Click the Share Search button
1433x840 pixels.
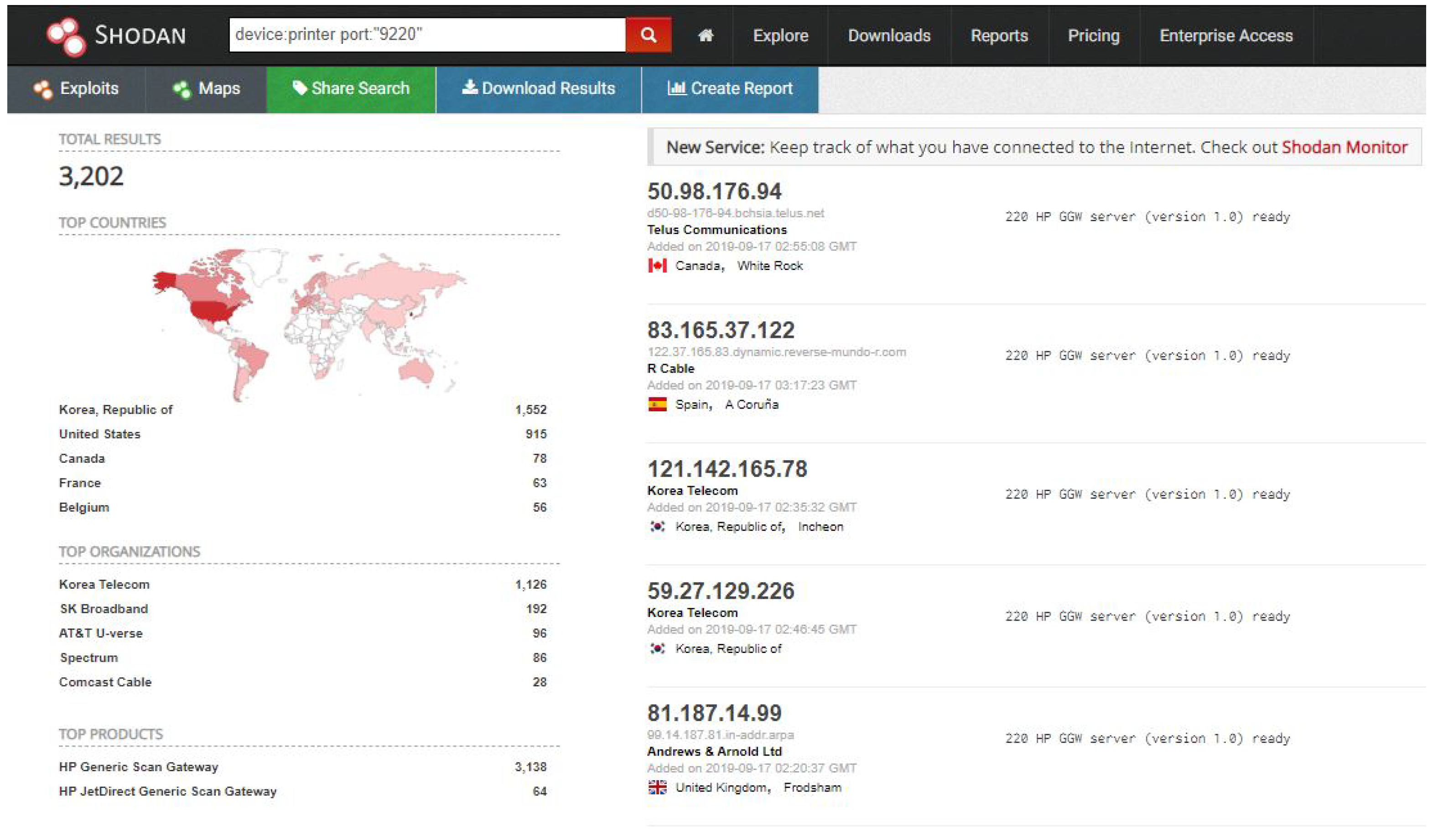(x=351, y=89)
